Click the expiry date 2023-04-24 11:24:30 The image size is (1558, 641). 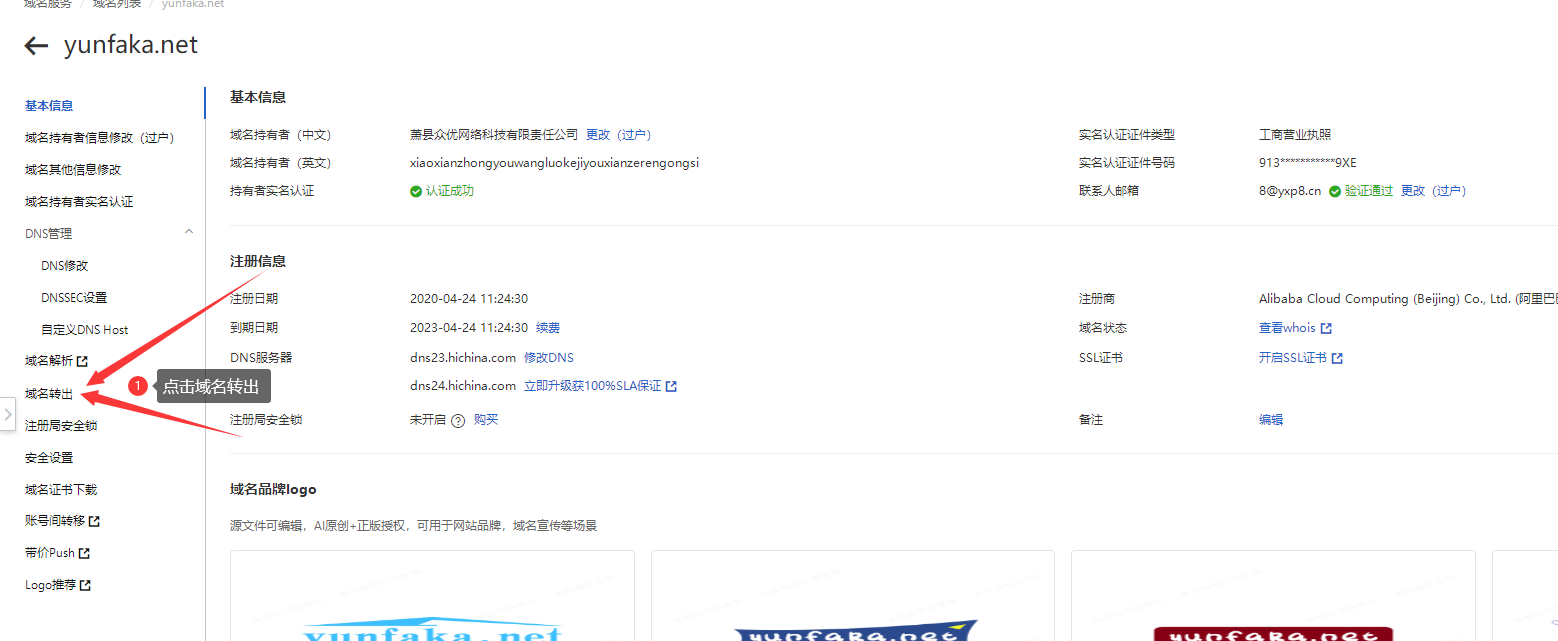pyautogui.click(x=469, y=328)
